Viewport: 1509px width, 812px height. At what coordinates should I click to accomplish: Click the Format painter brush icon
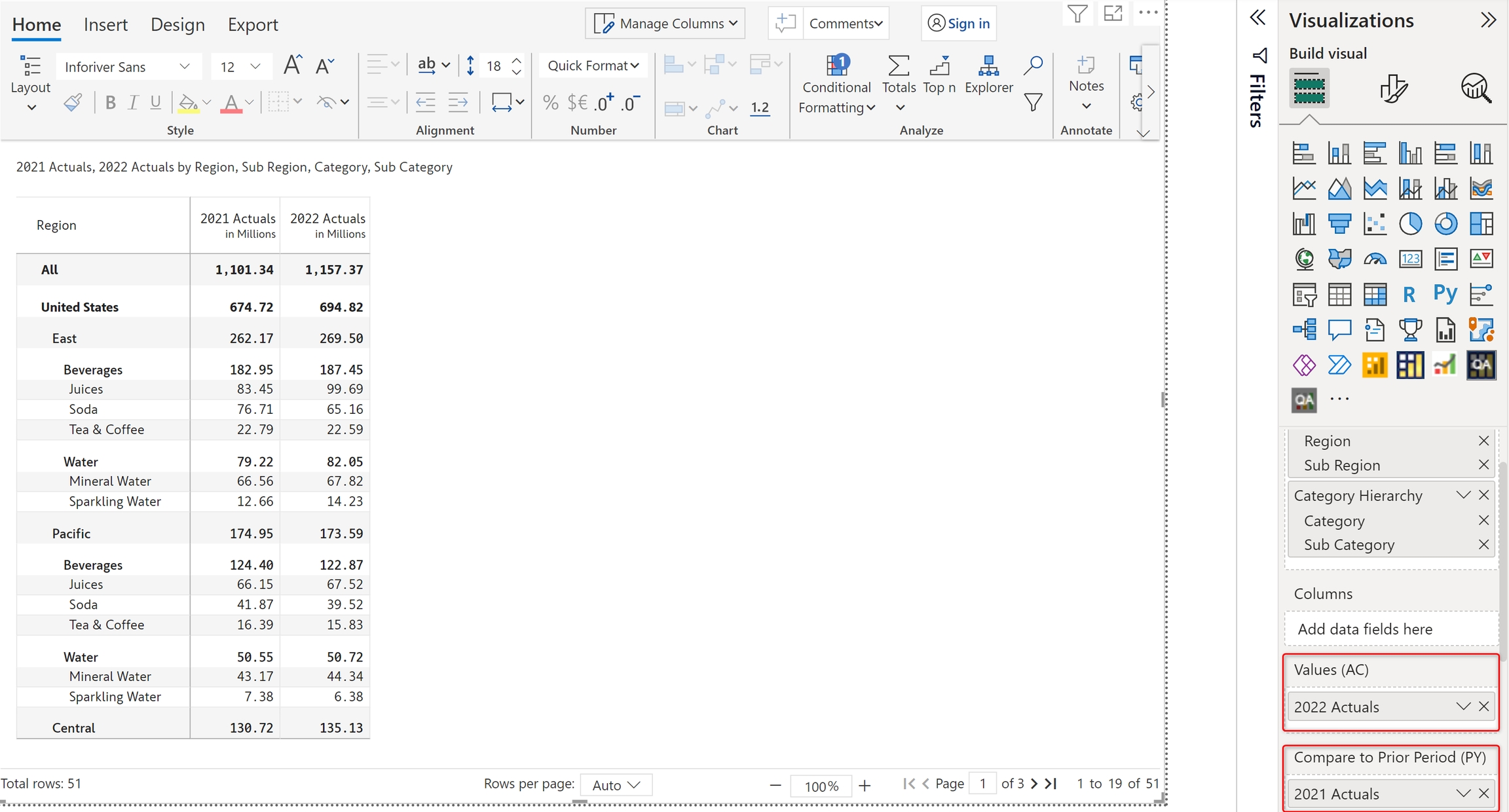coord(73,103)
